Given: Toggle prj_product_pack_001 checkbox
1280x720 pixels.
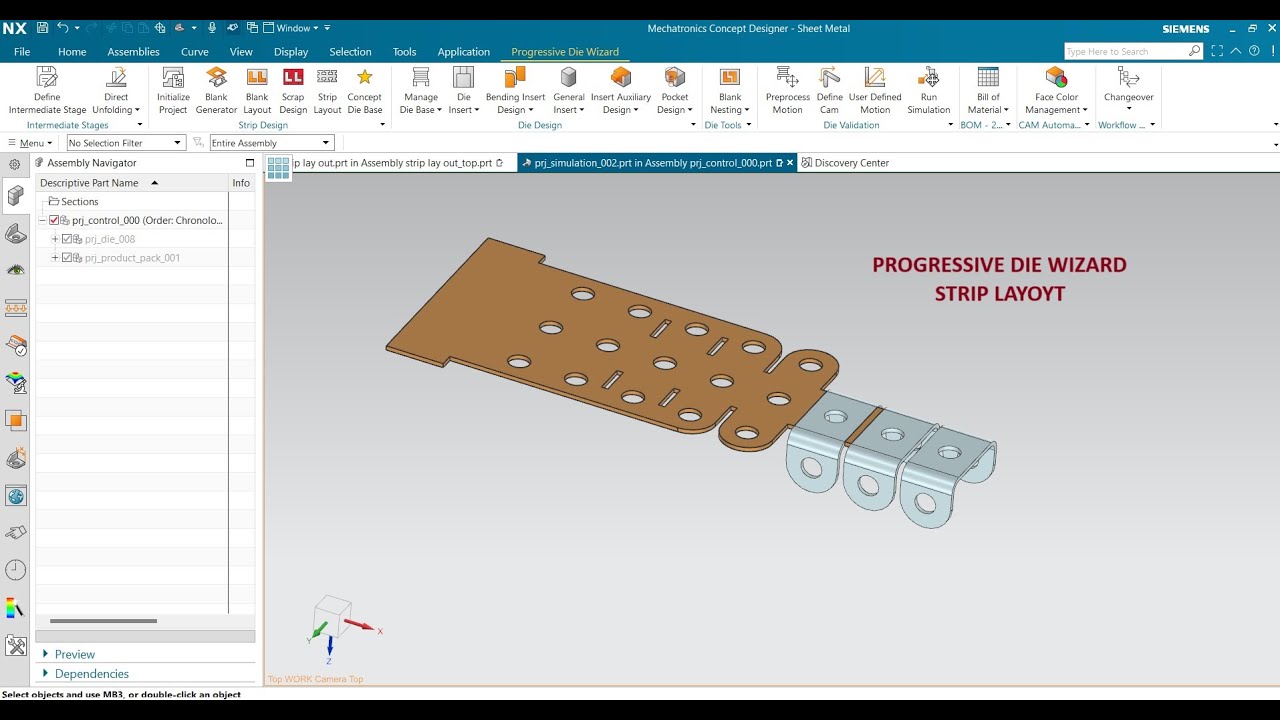Looking at the screenshot, I should coord(67,258).
